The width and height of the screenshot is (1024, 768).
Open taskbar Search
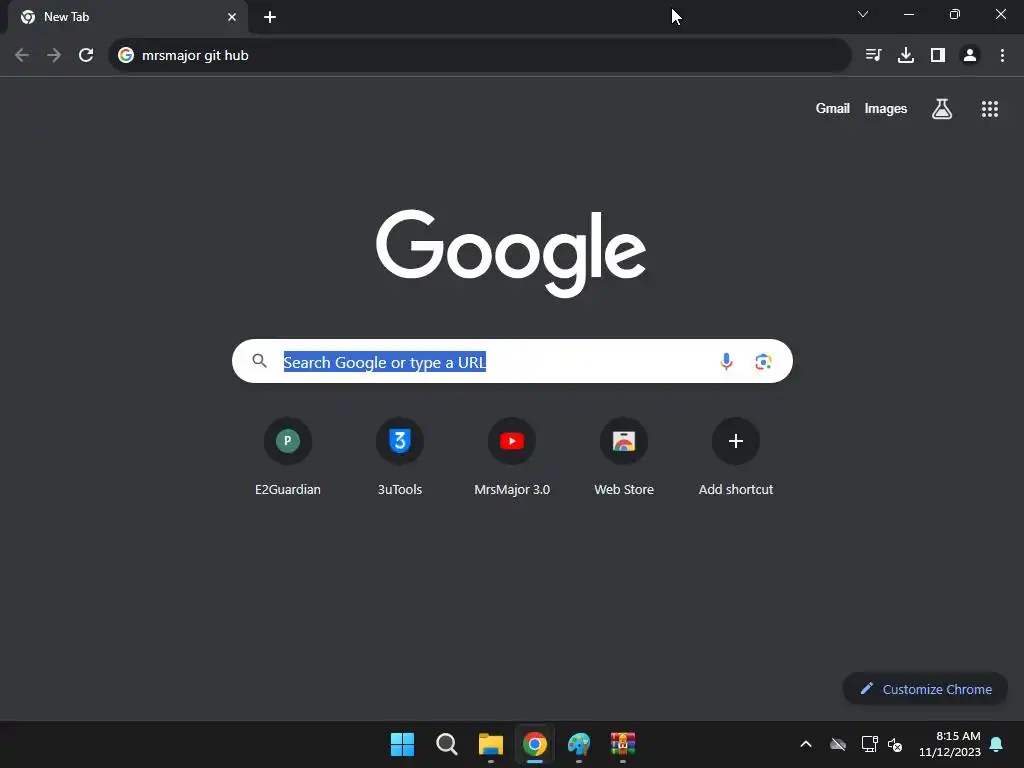coord(447,744)
